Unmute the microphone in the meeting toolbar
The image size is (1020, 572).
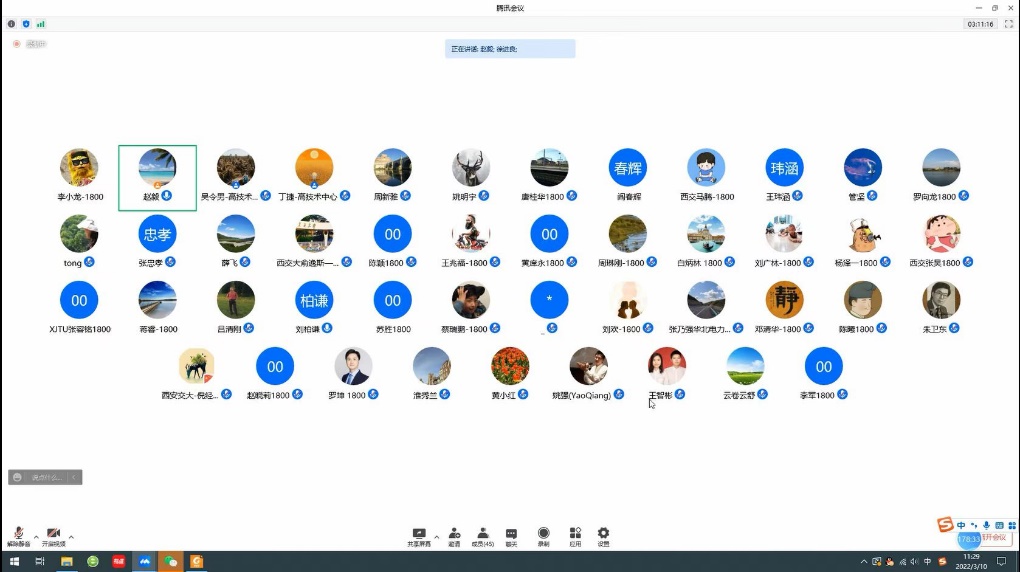(x=17, y=535)
